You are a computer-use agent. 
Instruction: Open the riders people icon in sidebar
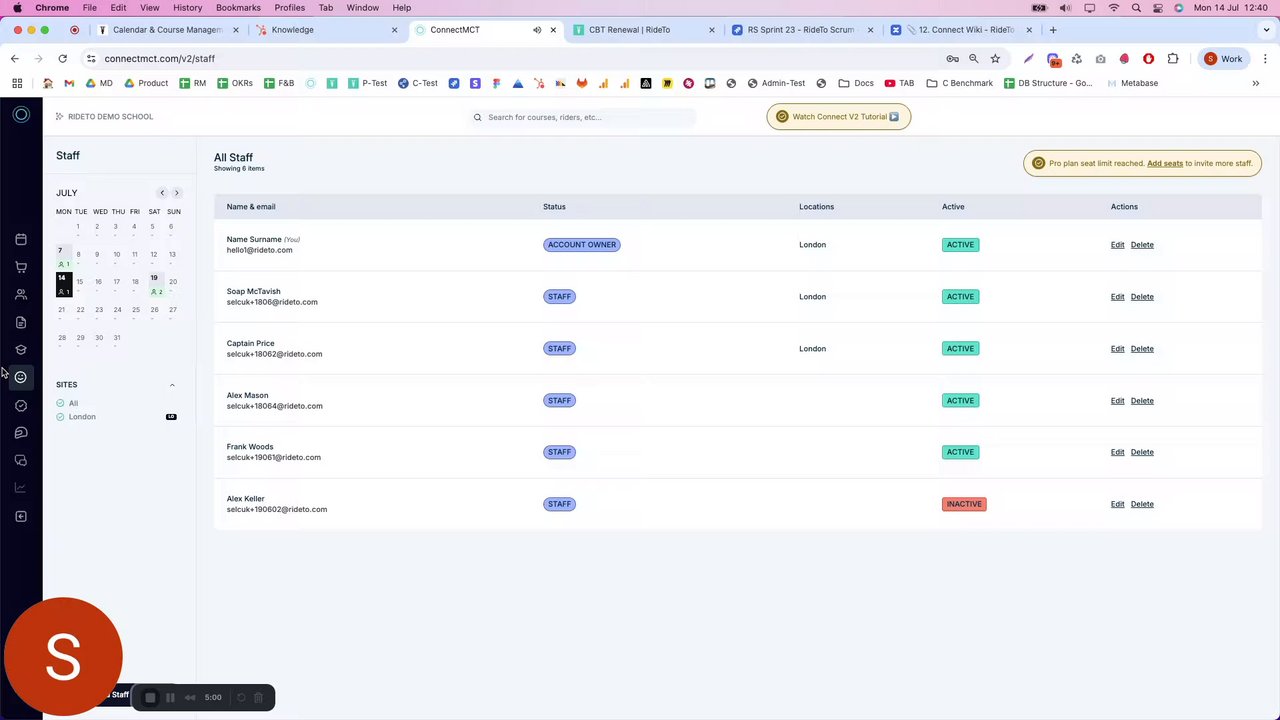pyautogui.click(x=21, y=295)
